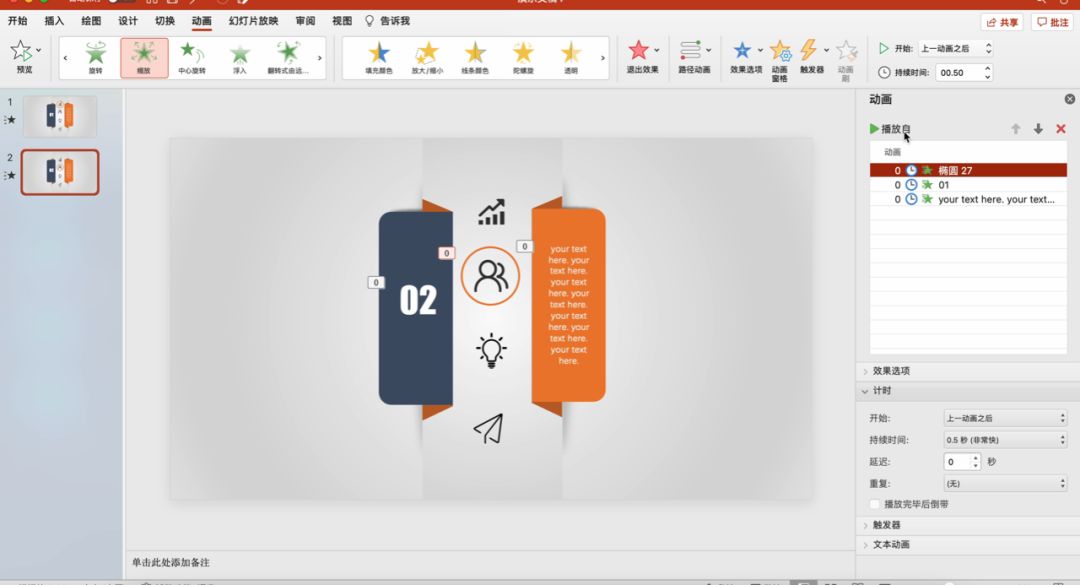Select the 01 animation row

(x=968, y=185)
